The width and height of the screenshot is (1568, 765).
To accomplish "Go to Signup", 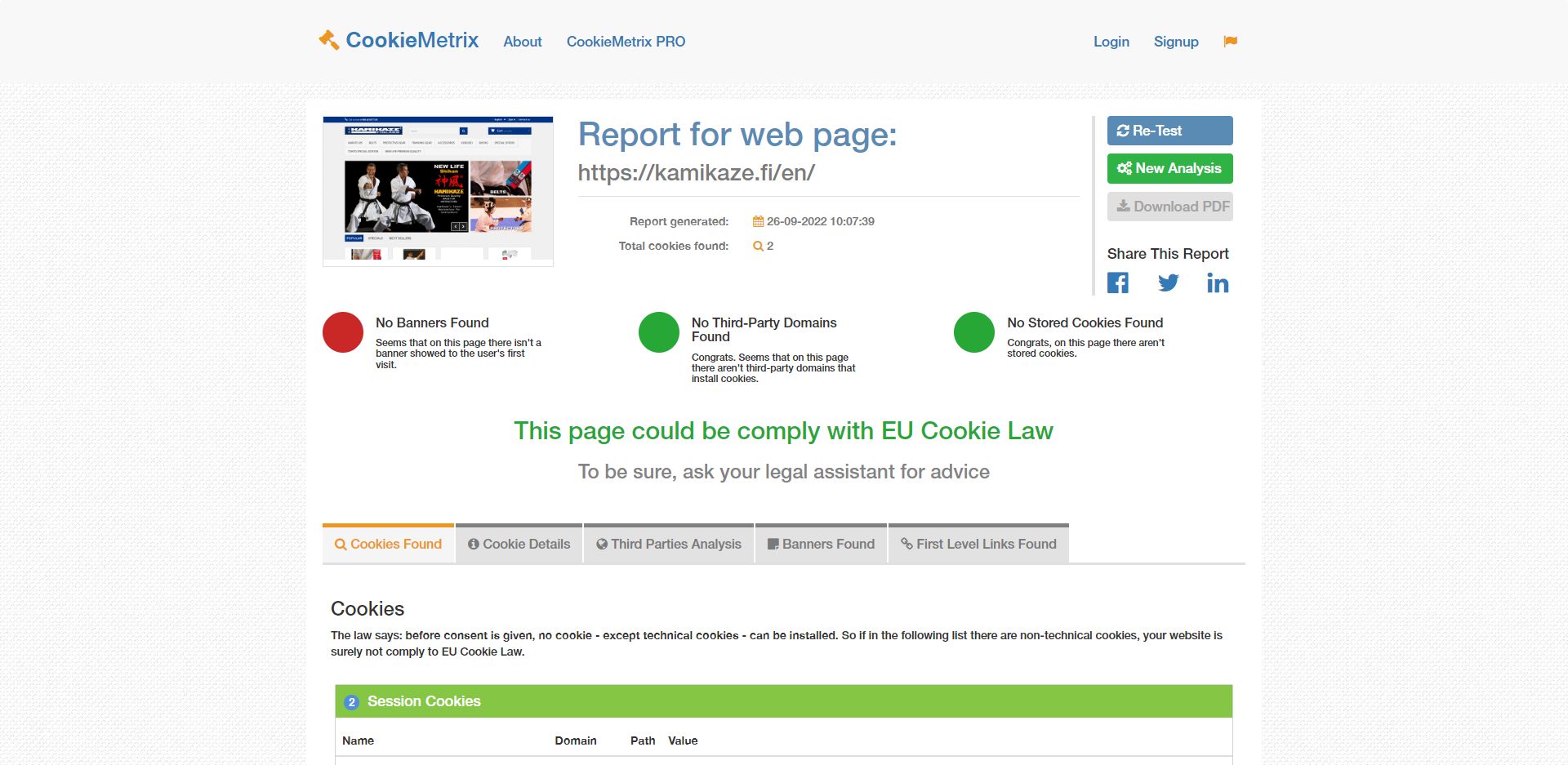I will tap(1176, 42).
